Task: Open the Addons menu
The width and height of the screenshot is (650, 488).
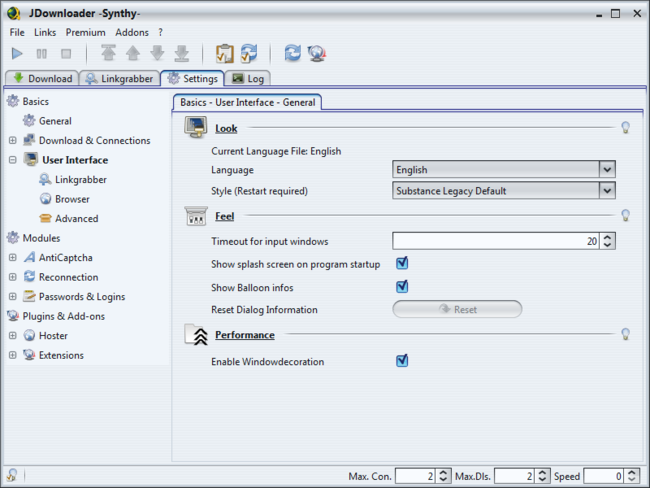Action: [x=132, y=32]
